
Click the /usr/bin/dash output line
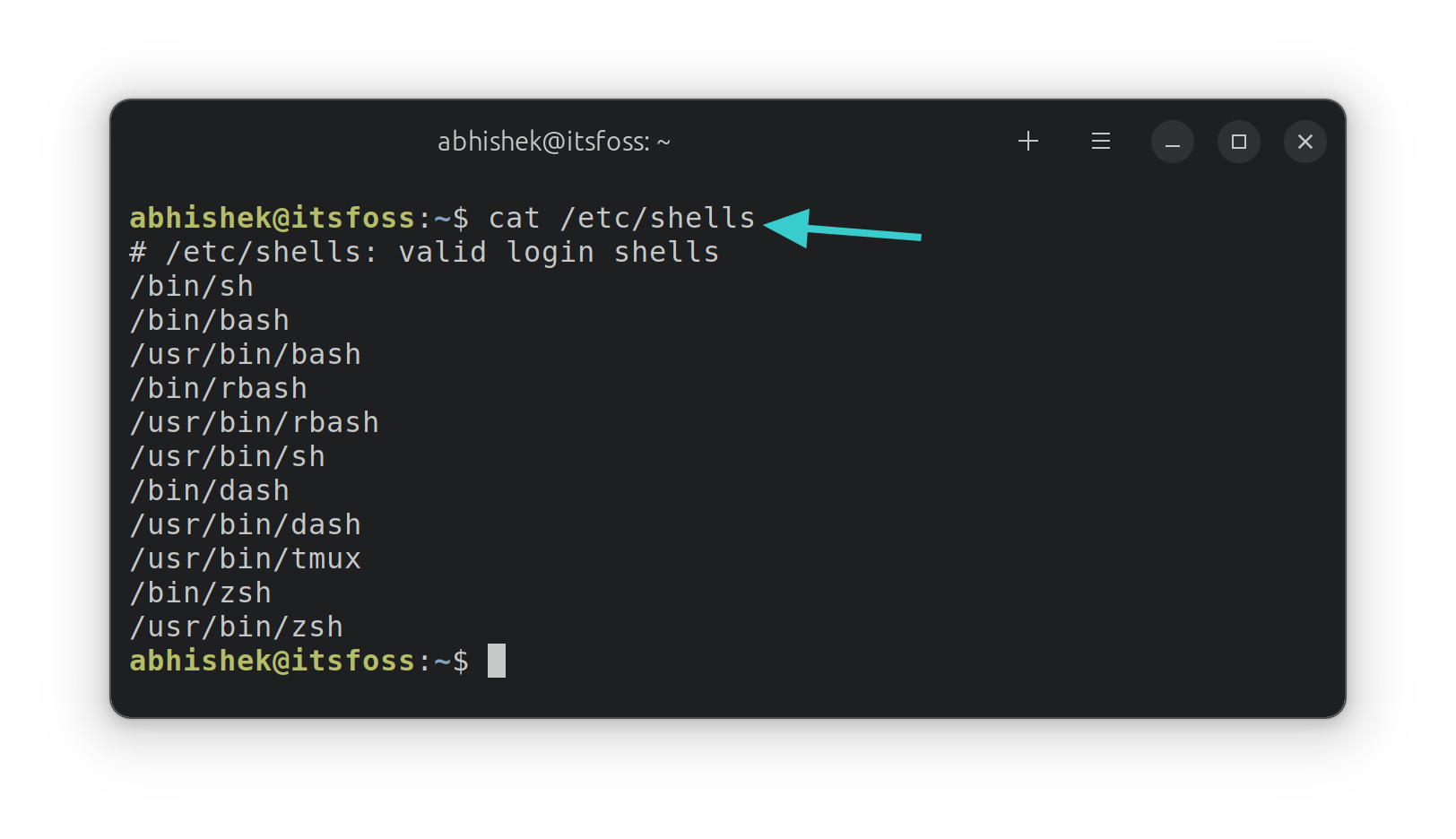coord(246,525)
